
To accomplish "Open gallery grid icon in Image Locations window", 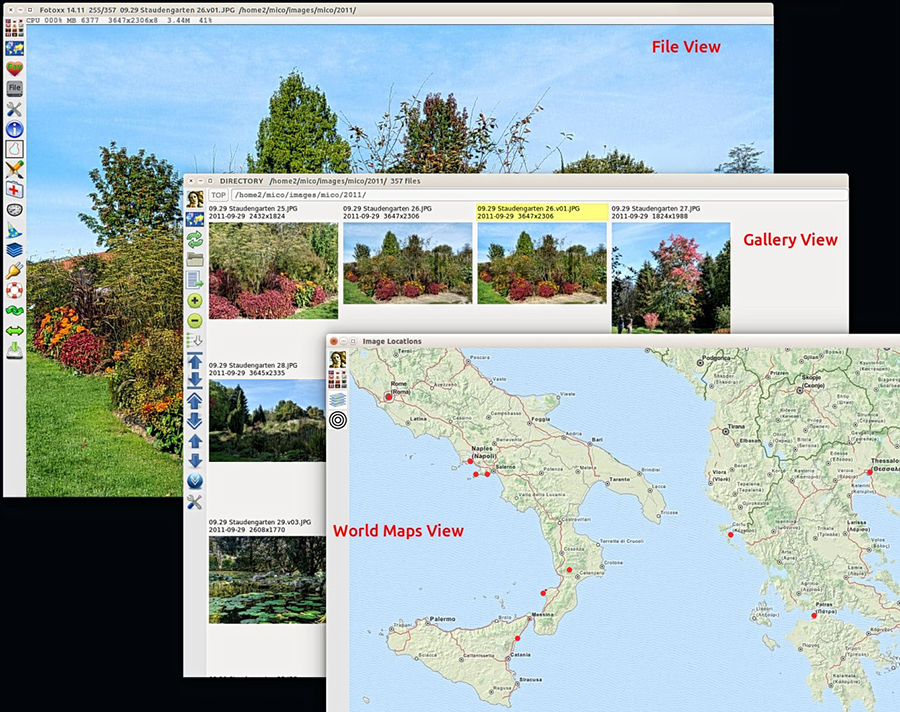I will coord(338,379).
